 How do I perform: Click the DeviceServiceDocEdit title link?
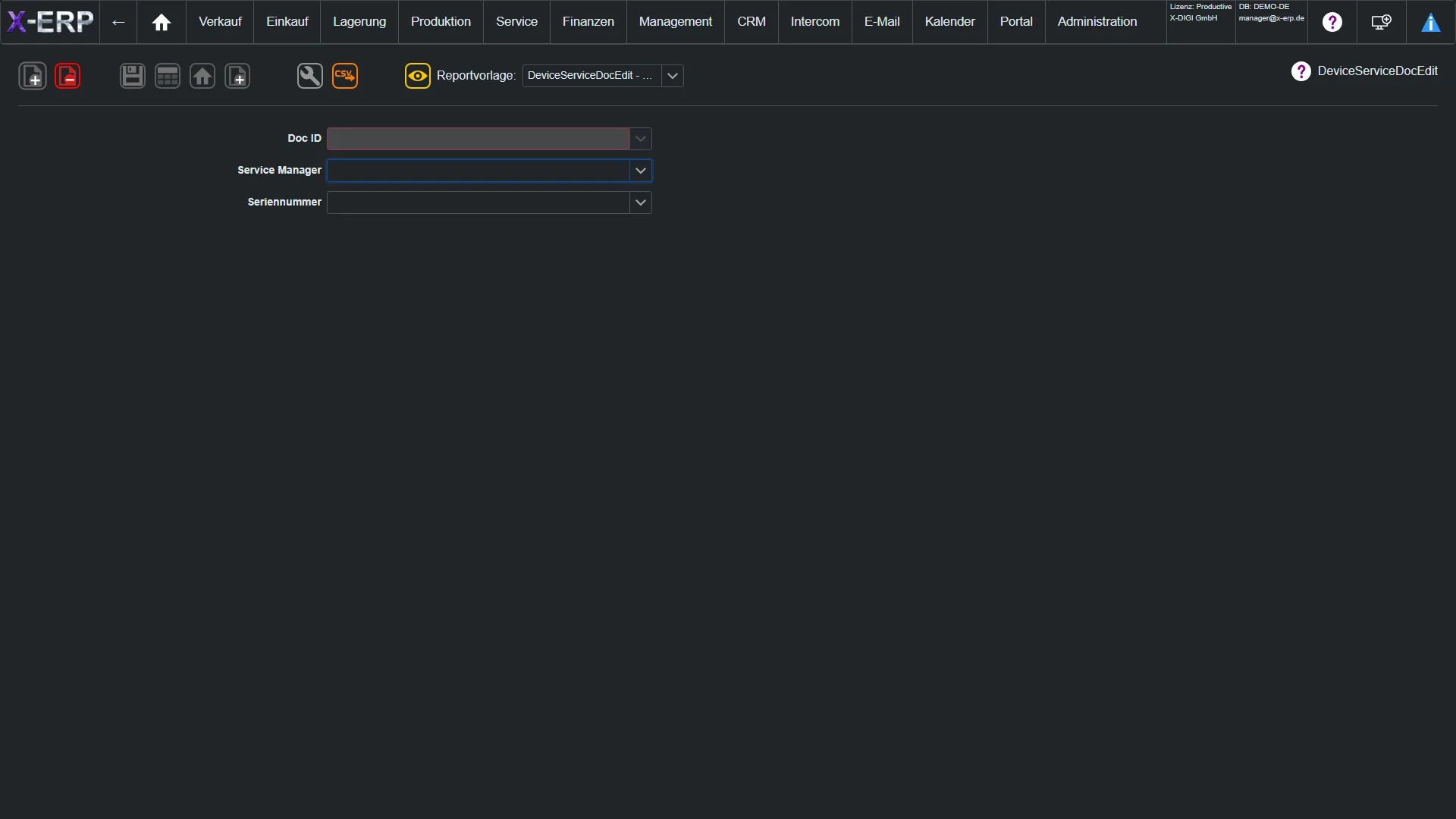[1377, 71]
